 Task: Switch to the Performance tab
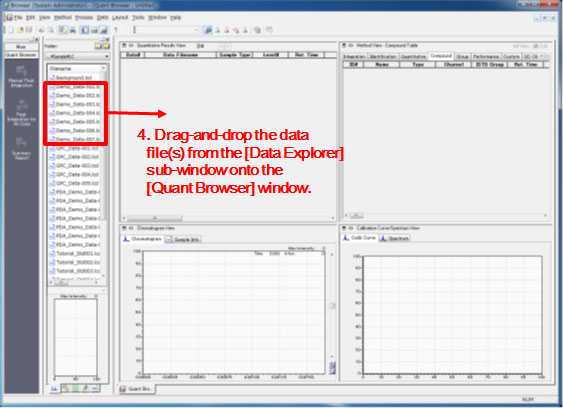click(x=486, y=57)
